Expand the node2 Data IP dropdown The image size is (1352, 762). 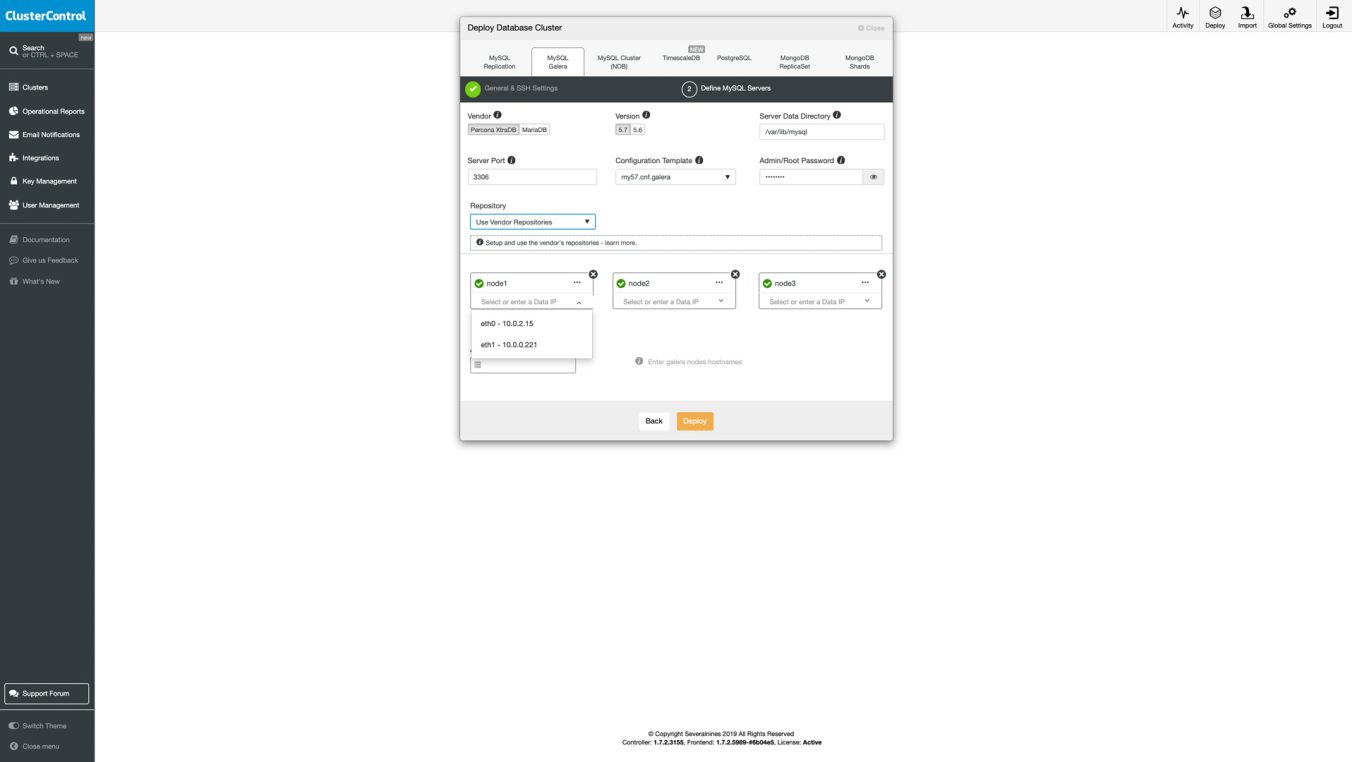click(x=719, y=301)
